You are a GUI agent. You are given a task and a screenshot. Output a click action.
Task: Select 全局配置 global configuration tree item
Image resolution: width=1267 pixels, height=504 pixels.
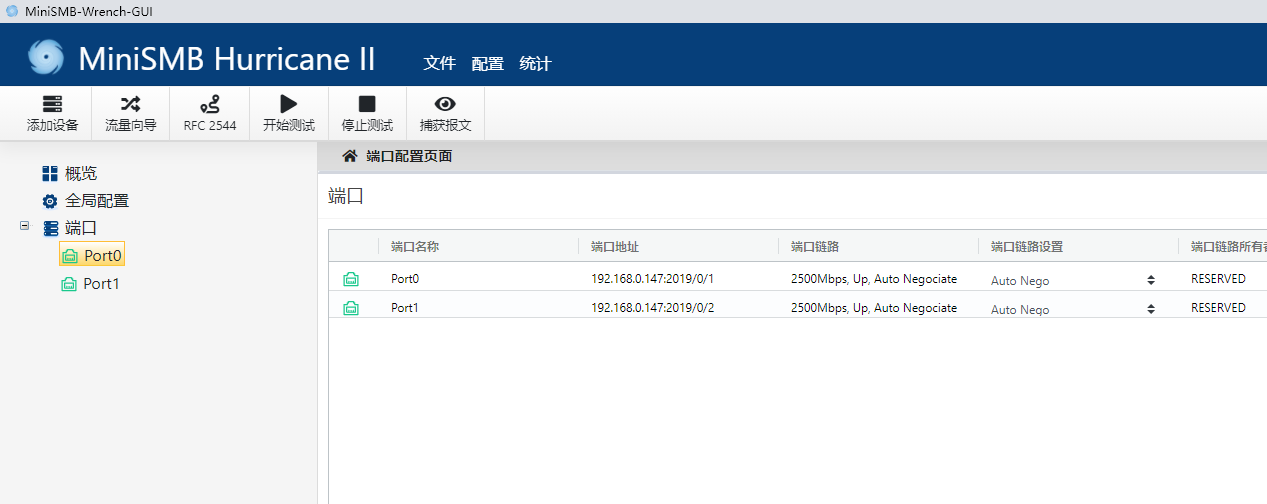point(97,200)
